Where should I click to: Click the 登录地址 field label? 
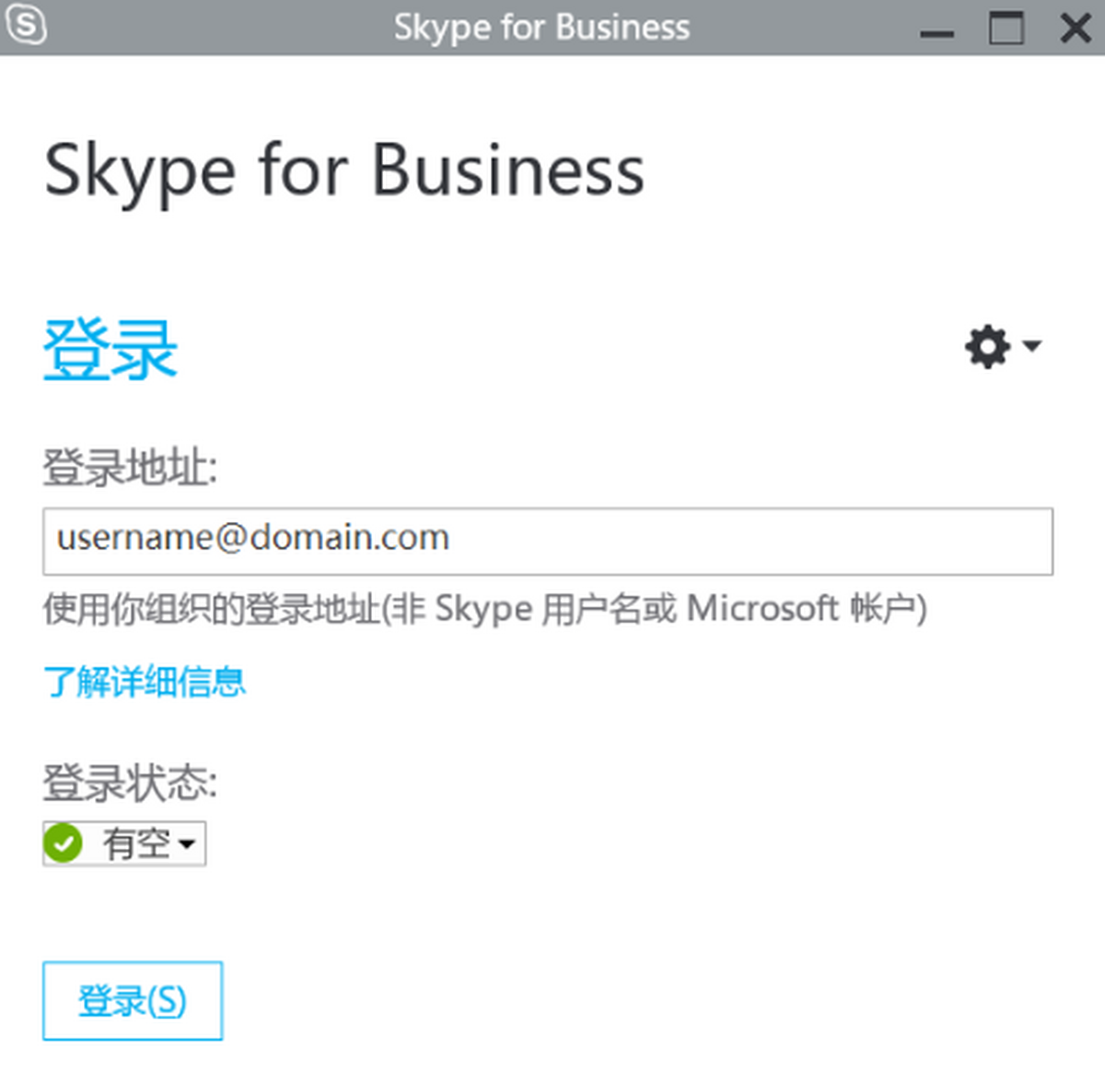[x=130, y=468]
